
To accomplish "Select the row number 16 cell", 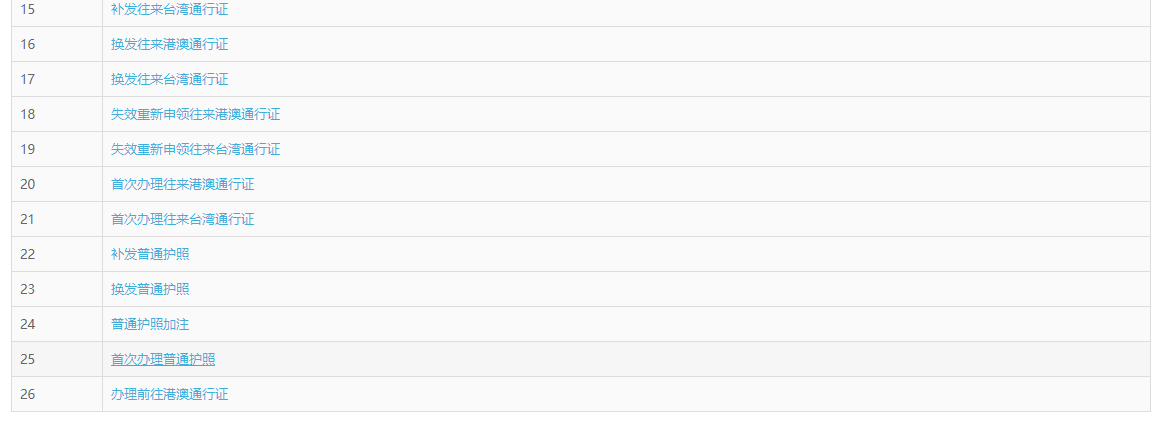I will (x=28, y=44).
